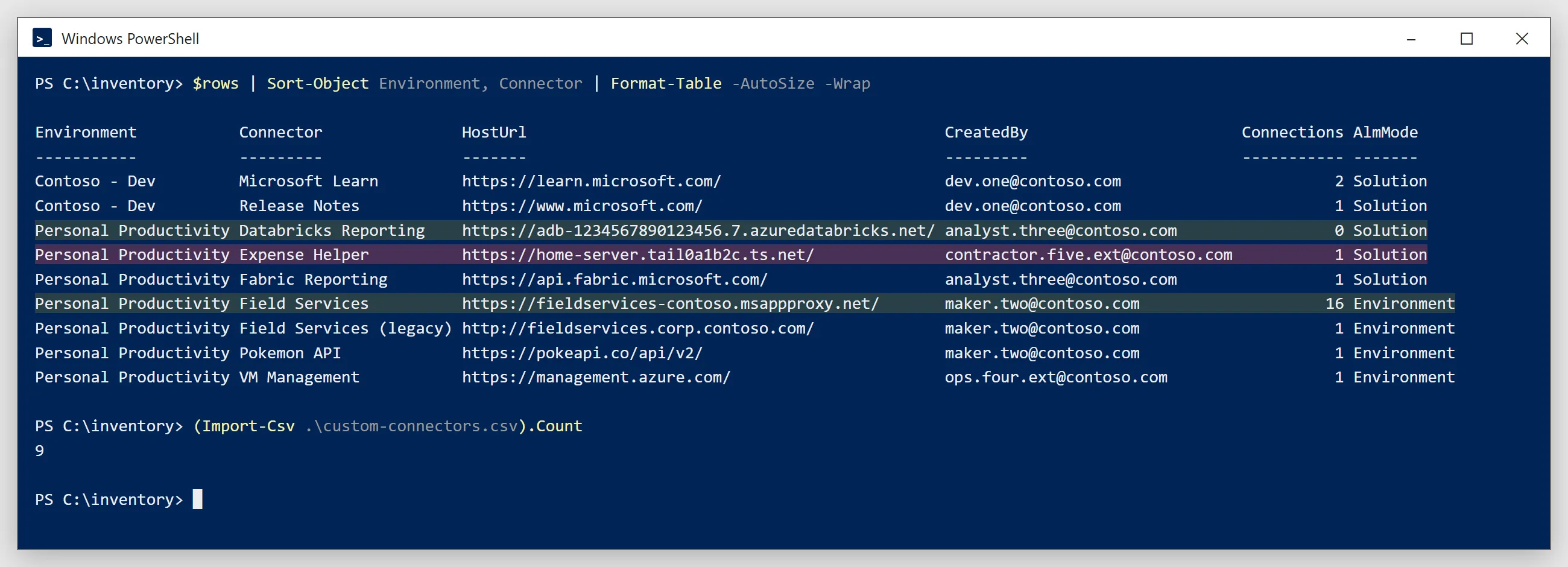Click the http://fieldservices.corp.contoso.com/ URL
Screen dimensions: 1568x567
(638, 328)
